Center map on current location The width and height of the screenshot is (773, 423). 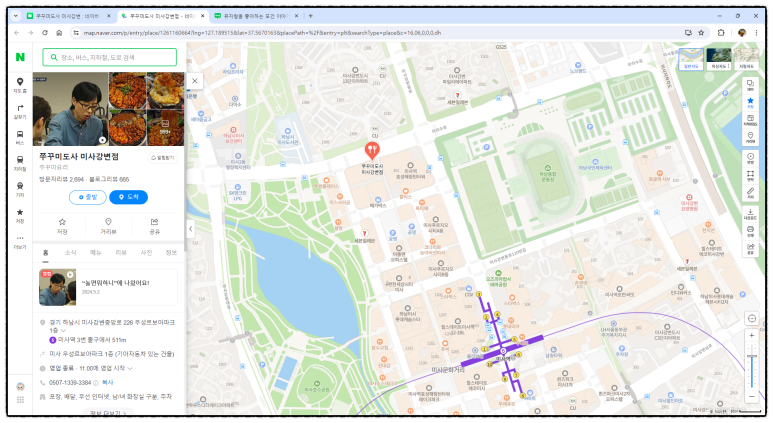(x=752, y=318)
